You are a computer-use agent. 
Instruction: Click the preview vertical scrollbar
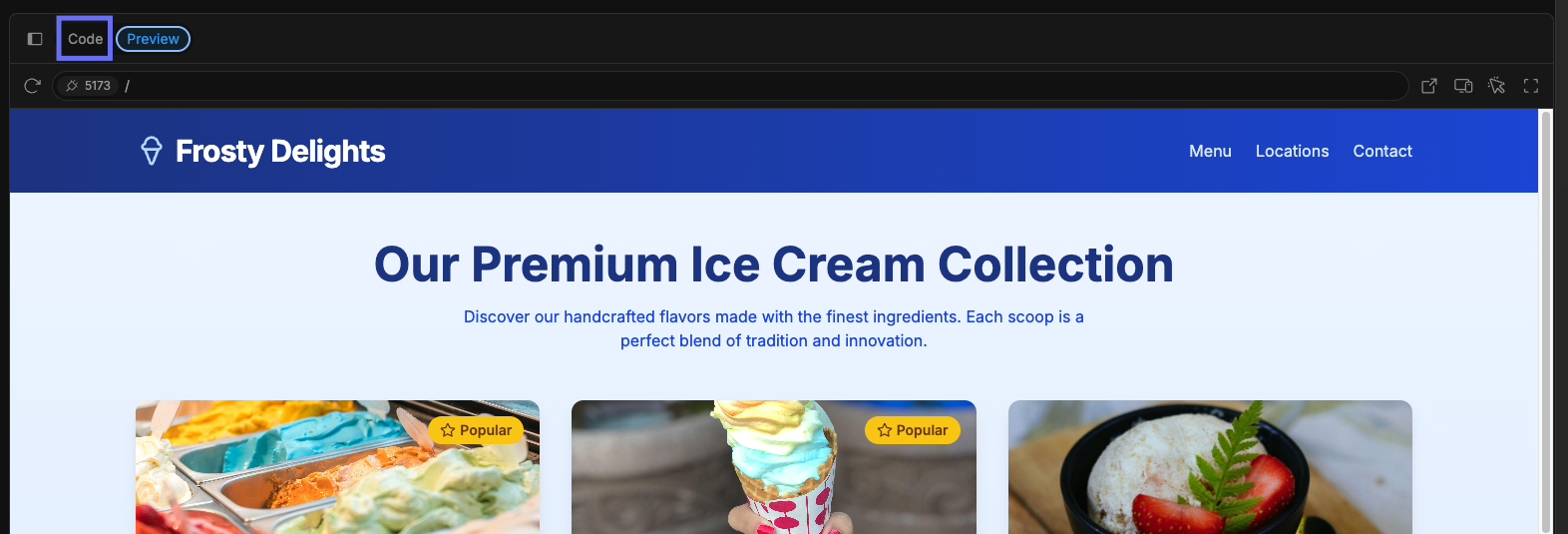coord(1546,320)
